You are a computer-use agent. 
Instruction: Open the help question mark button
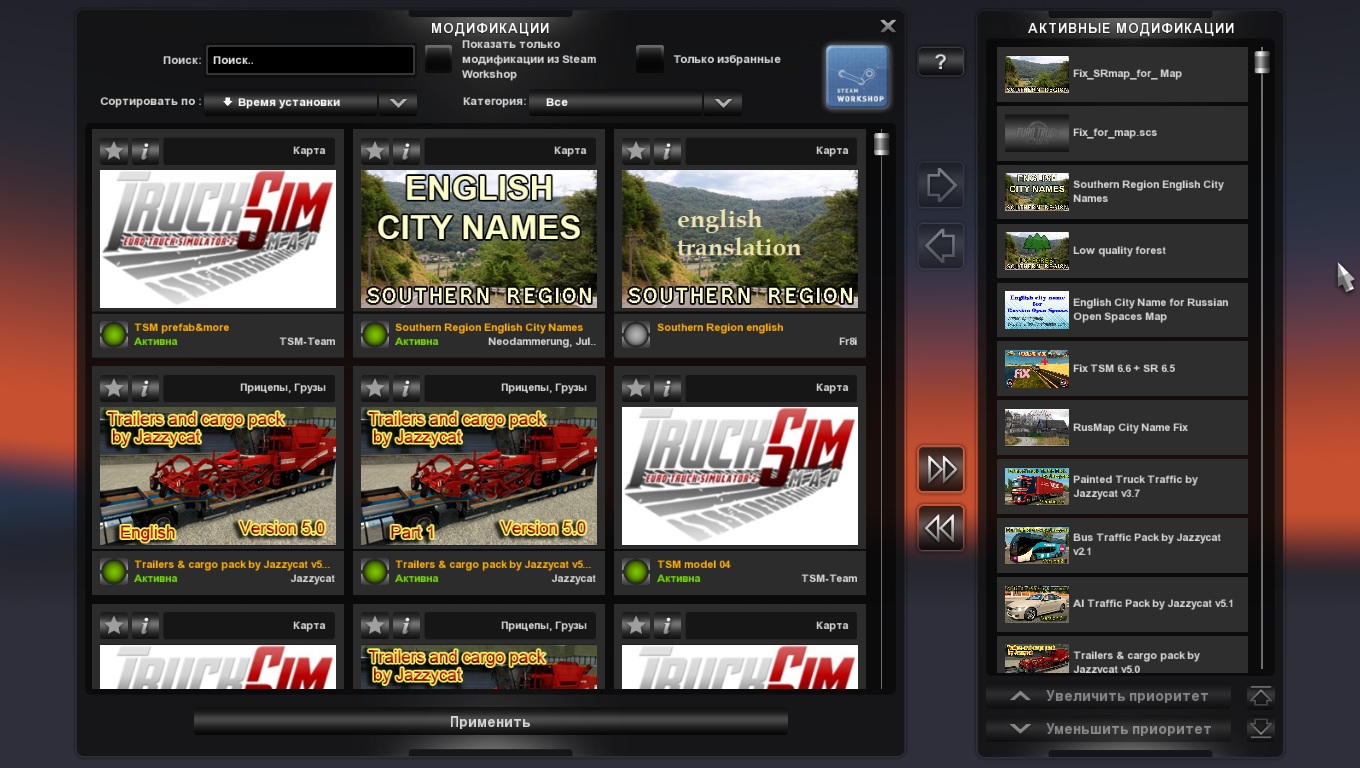pyautogui.click(x=940, y=62)
